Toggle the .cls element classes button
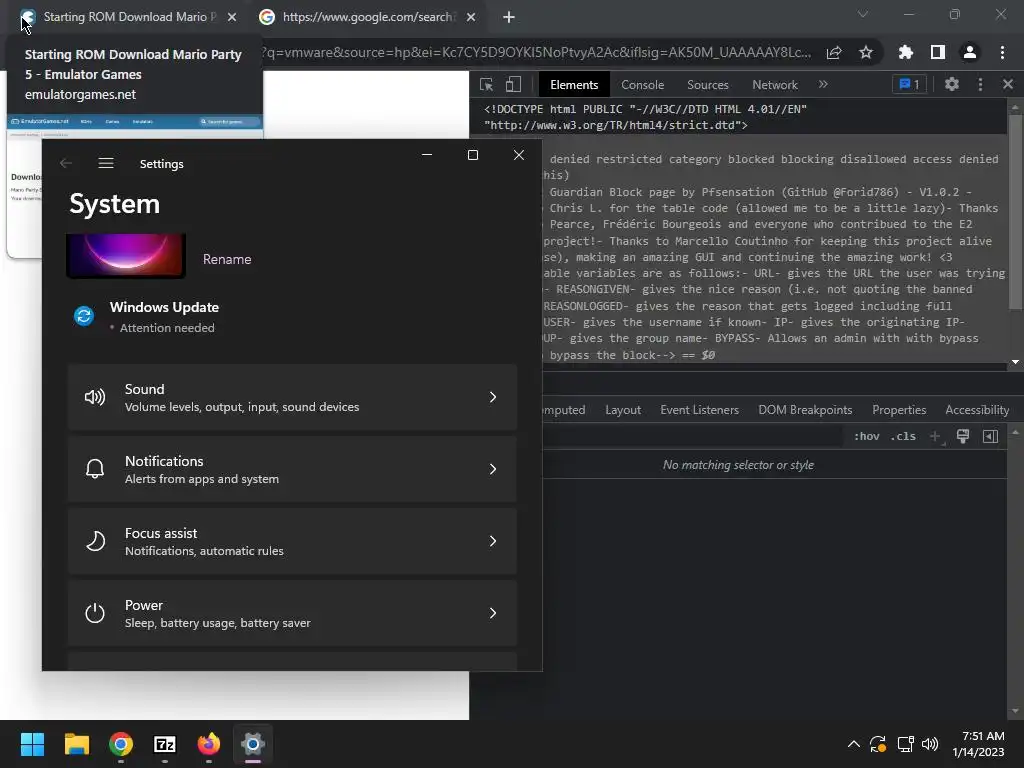 coord(903,436)
